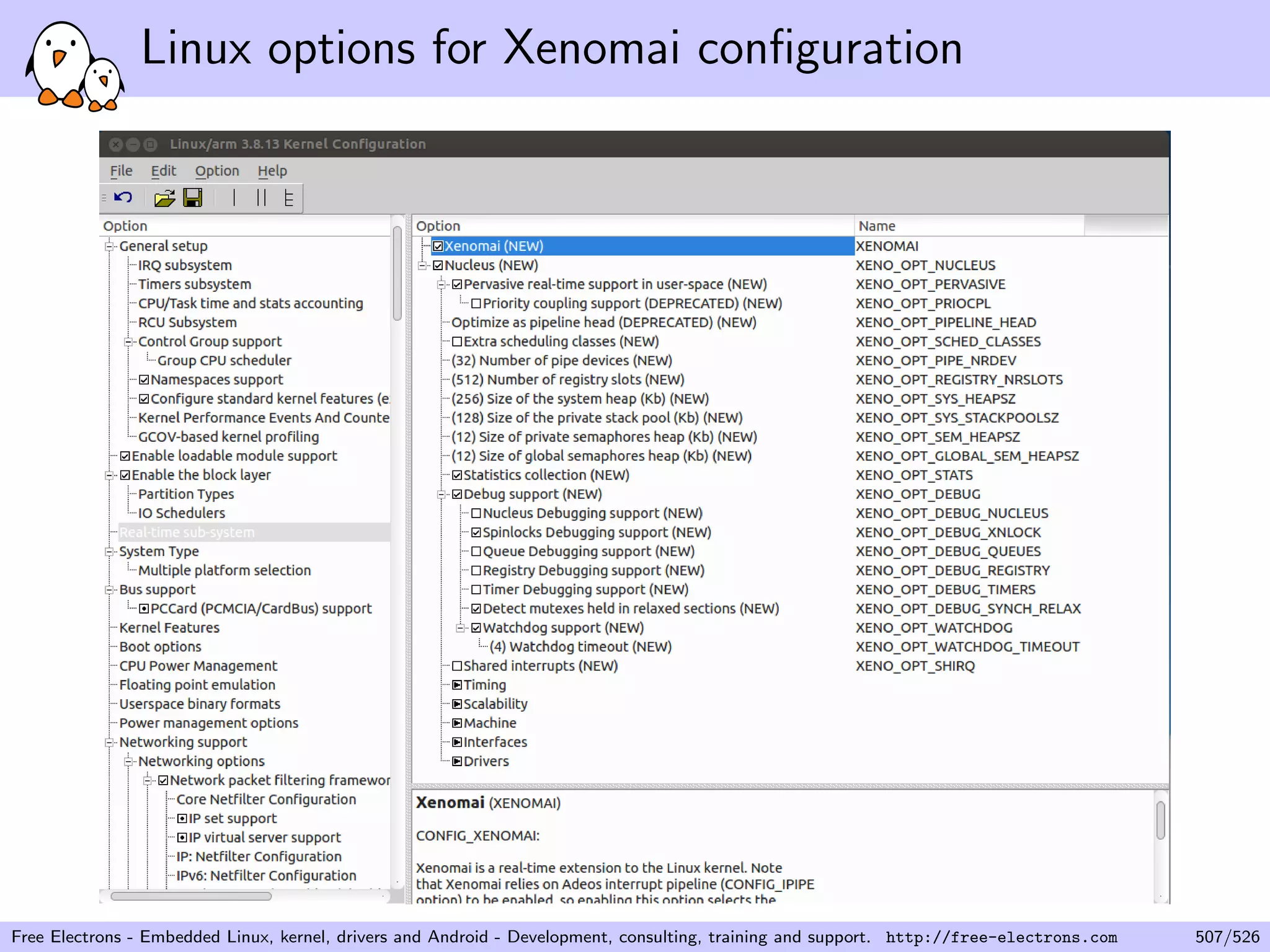This screenshot has height=952, width=1270.
Task: Select (256) Size of the system heap row
Action: (580, 399)
